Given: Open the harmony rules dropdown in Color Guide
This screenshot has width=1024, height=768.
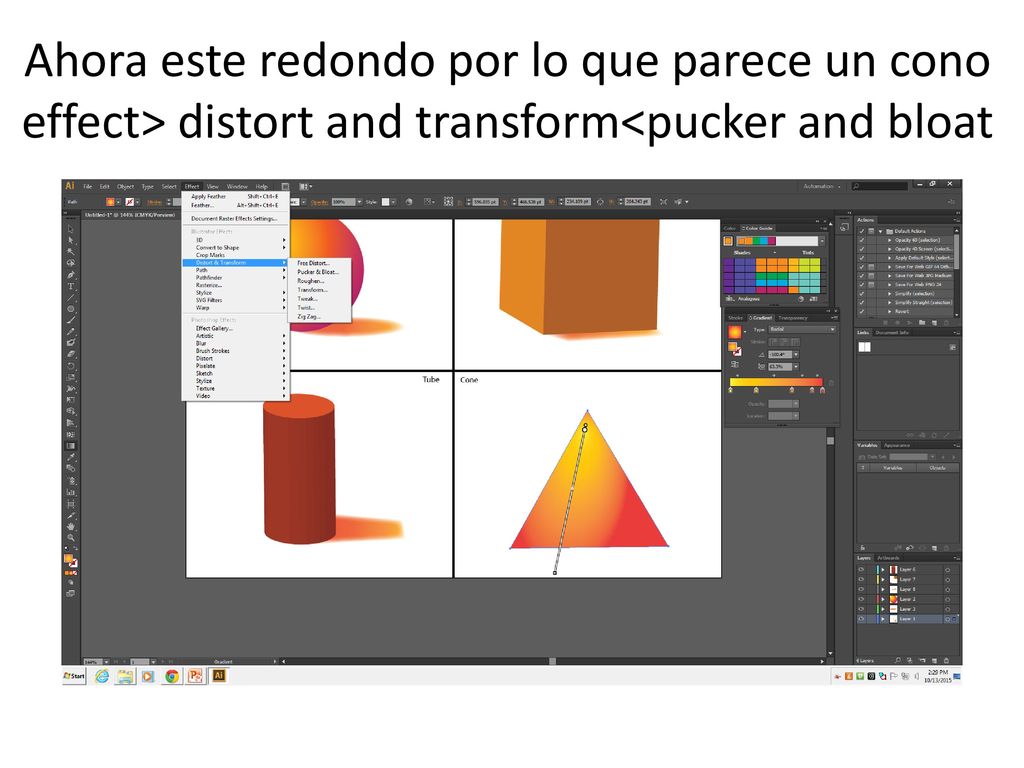Looking at the screenshot, I should pyautogui.click(x=822, y=242).
